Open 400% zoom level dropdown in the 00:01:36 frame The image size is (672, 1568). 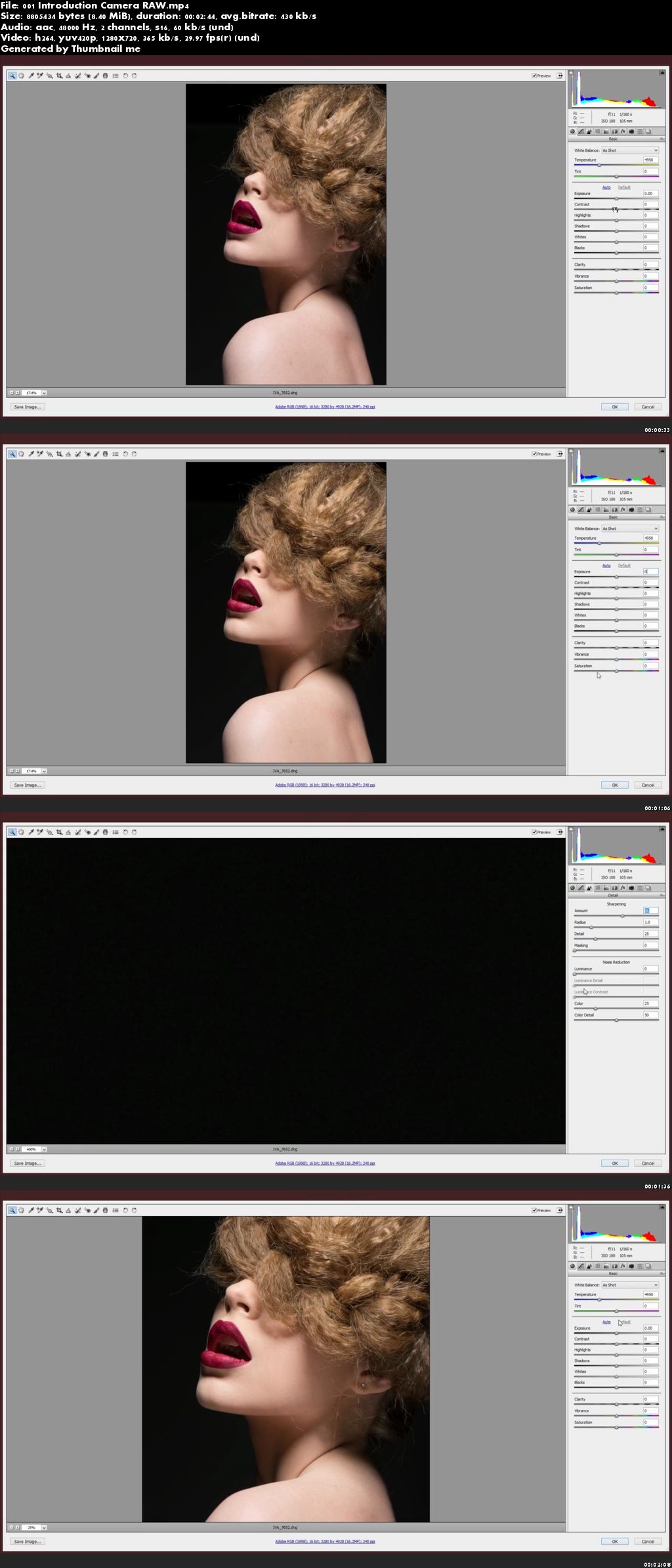coord(44,1149)
